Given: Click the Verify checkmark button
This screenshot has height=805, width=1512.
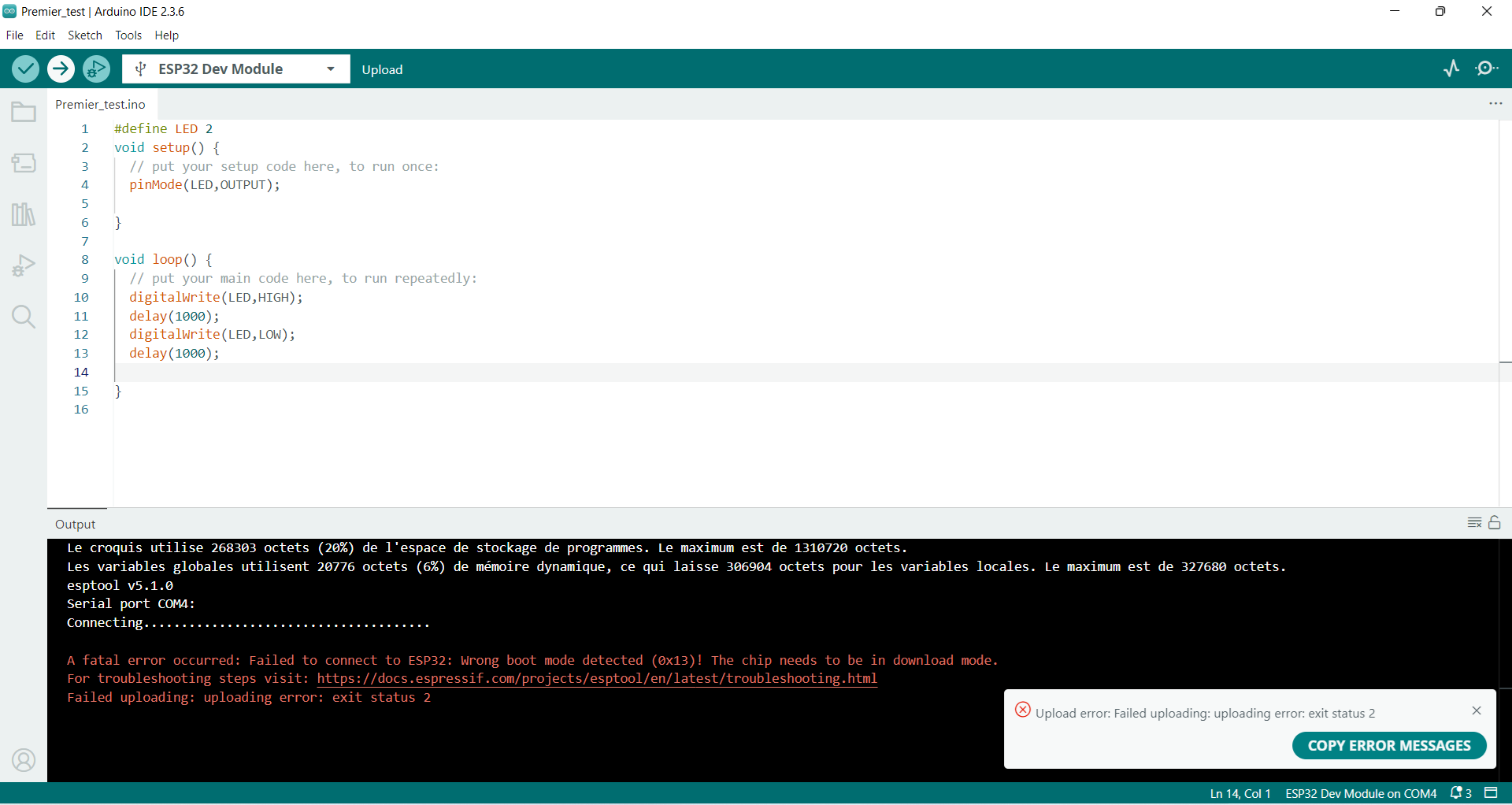Looking at the screenshot, I should point(25,69).
